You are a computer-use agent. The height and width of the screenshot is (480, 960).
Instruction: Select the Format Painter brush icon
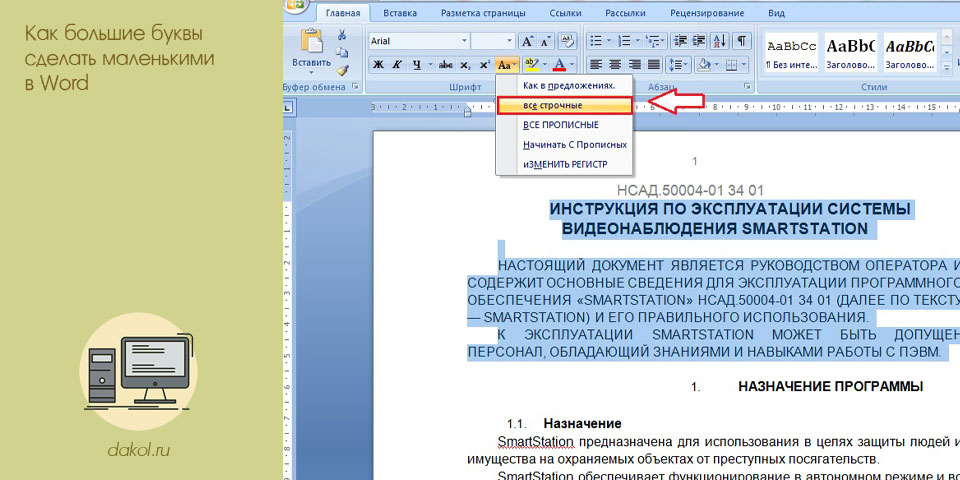click(x=342, y=70)
